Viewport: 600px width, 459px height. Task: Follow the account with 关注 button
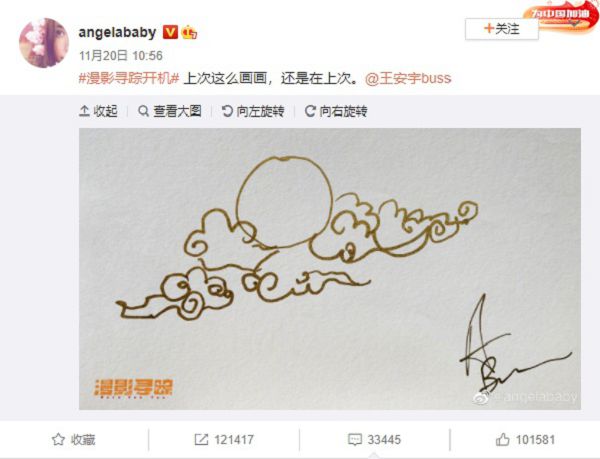tap(502, 29)
